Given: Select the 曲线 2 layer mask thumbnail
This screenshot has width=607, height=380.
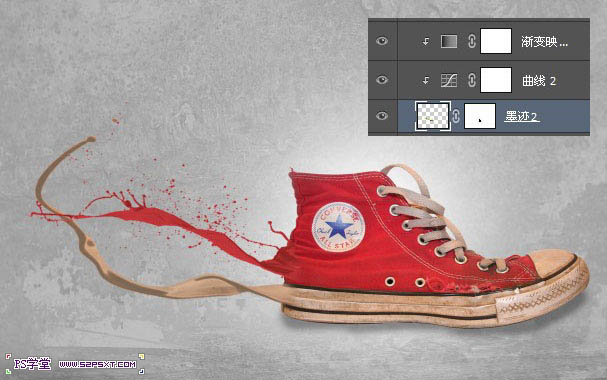Looking at the screenshot, I should 496,80.
